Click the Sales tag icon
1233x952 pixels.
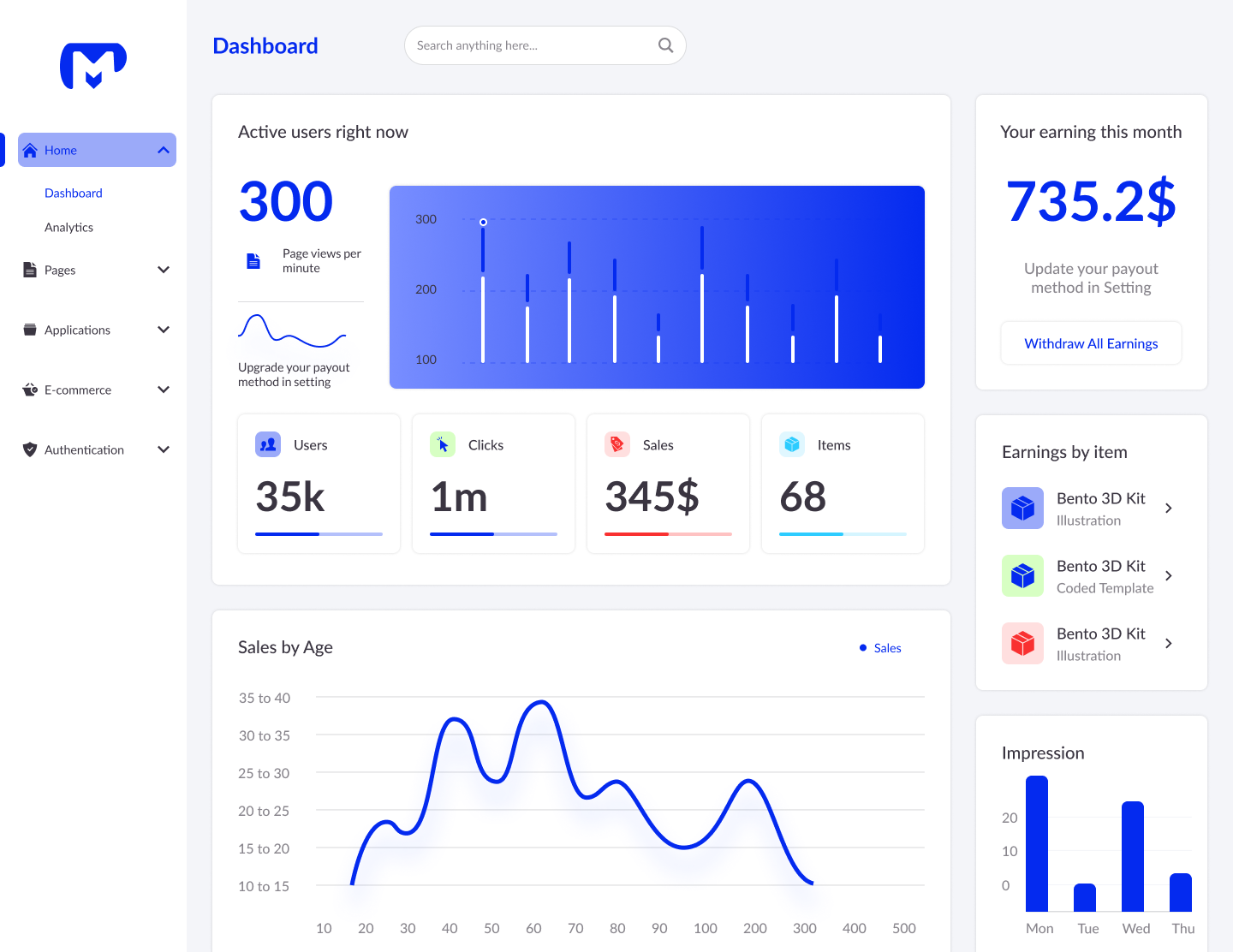coord(617,444)
